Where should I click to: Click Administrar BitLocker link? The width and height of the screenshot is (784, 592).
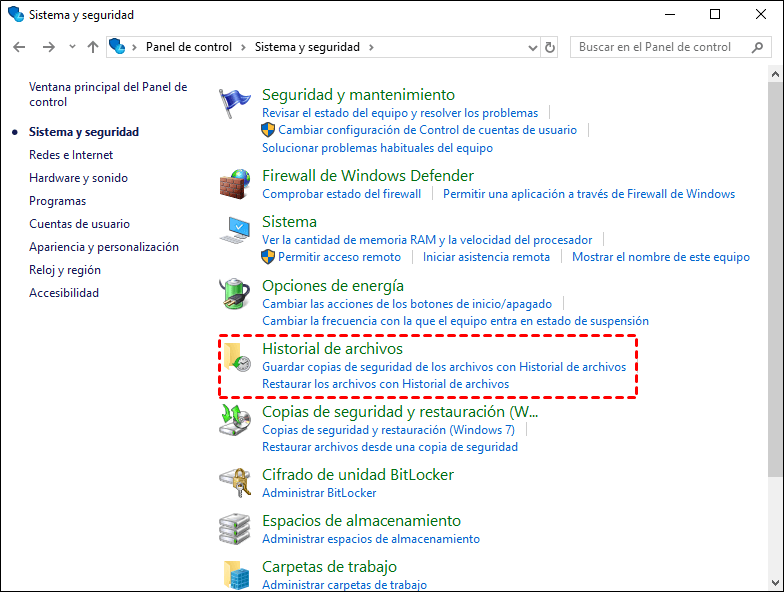click(319, 493)
